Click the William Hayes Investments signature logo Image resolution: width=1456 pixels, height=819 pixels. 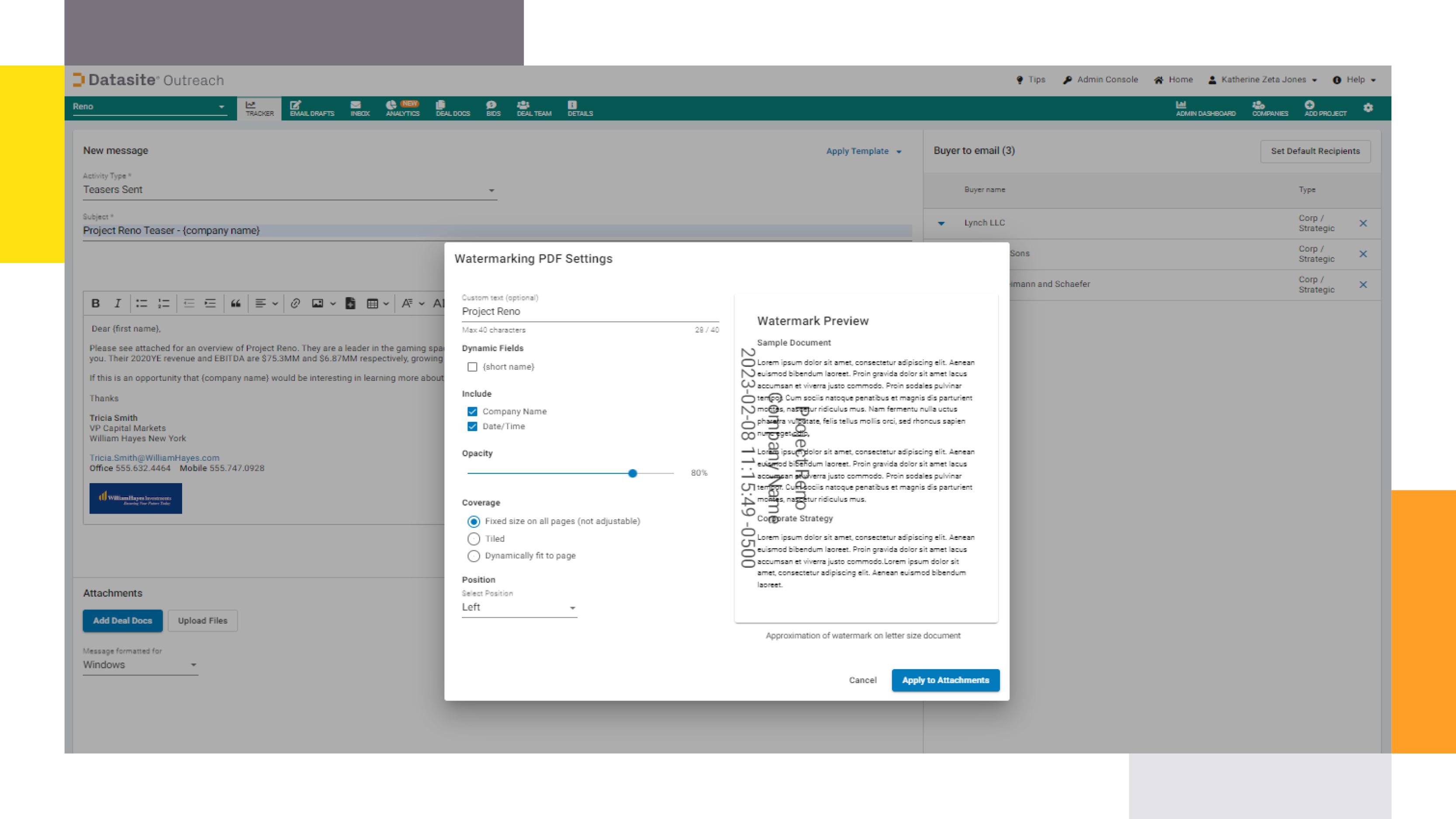coord(136,498)
